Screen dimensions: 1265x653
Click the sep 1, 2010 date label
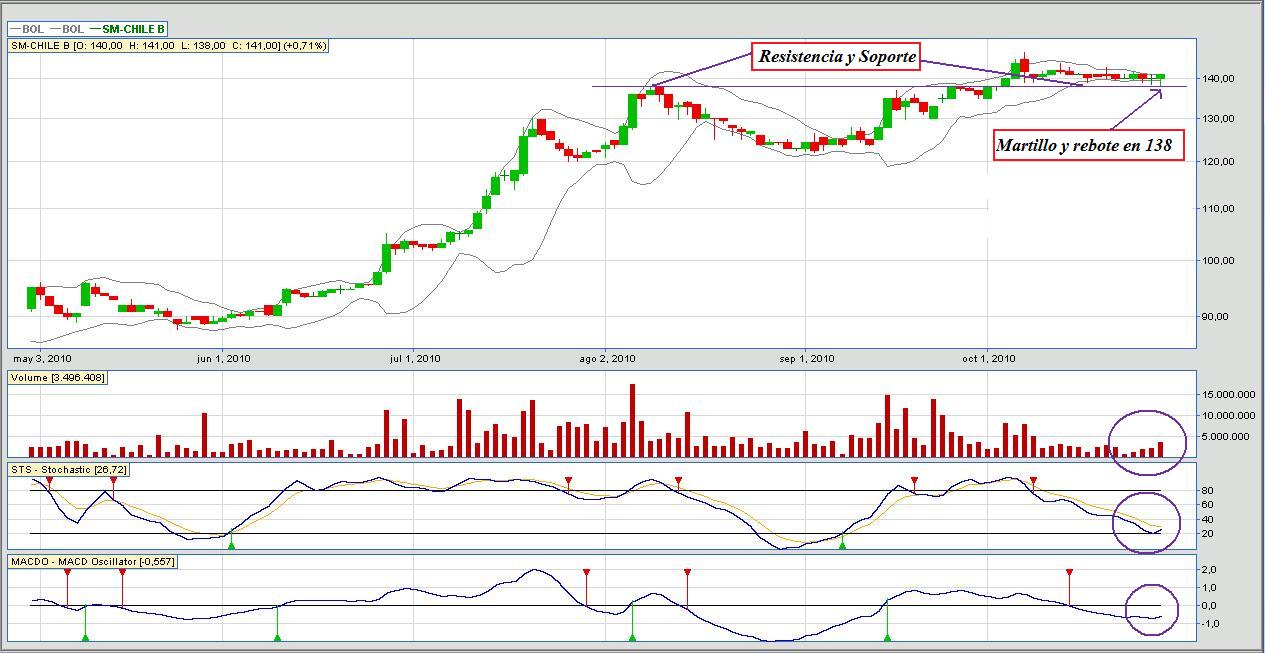[x=806, y=358]
